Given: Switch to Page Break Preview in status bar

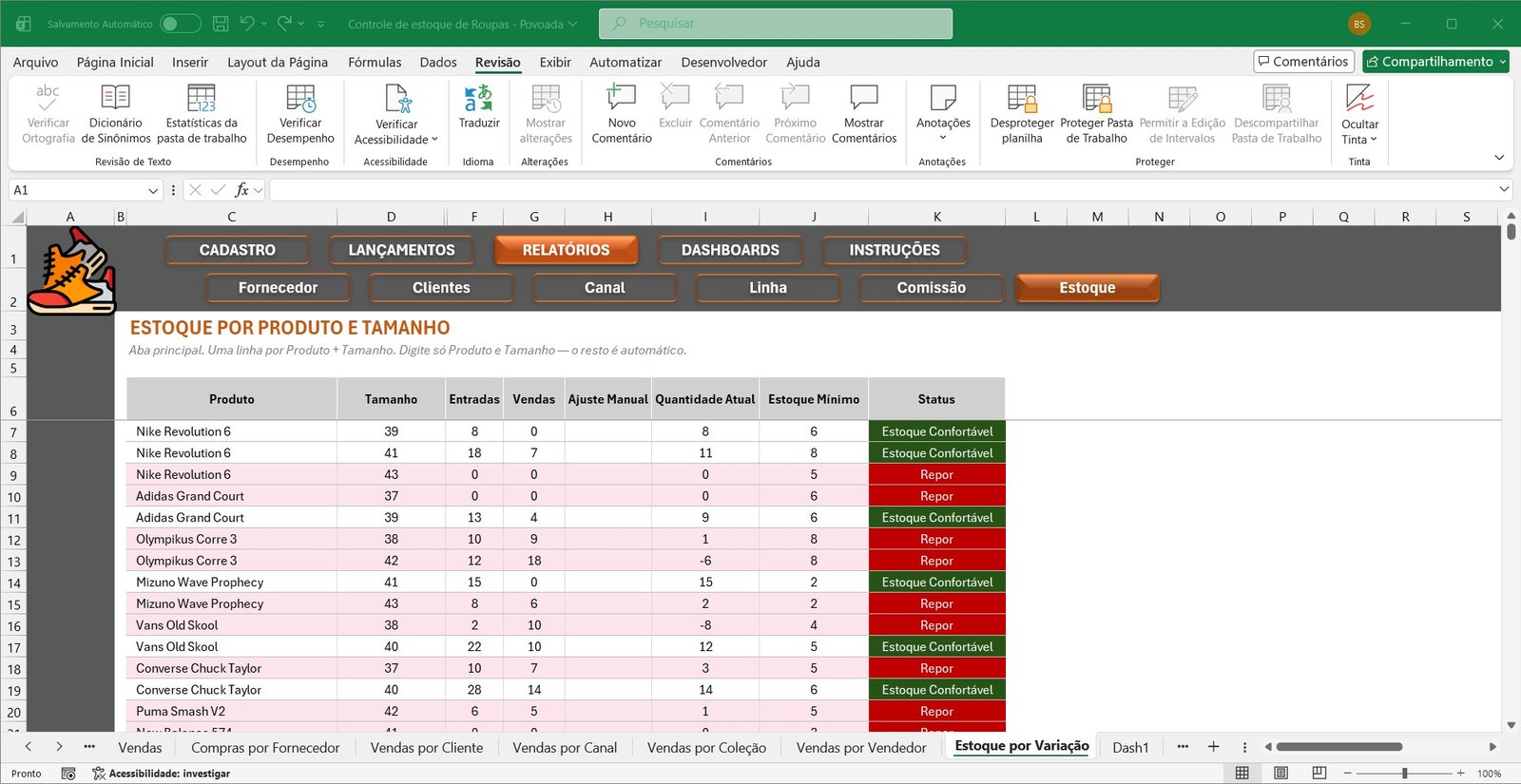Looking at the screenshot, I should [x=1319, y=774].
